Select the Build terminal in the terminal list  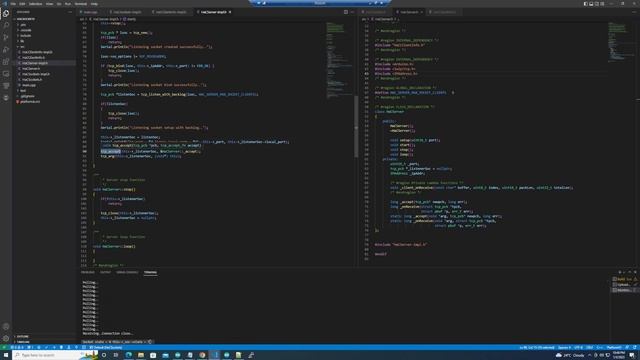(x=624, y=279)
